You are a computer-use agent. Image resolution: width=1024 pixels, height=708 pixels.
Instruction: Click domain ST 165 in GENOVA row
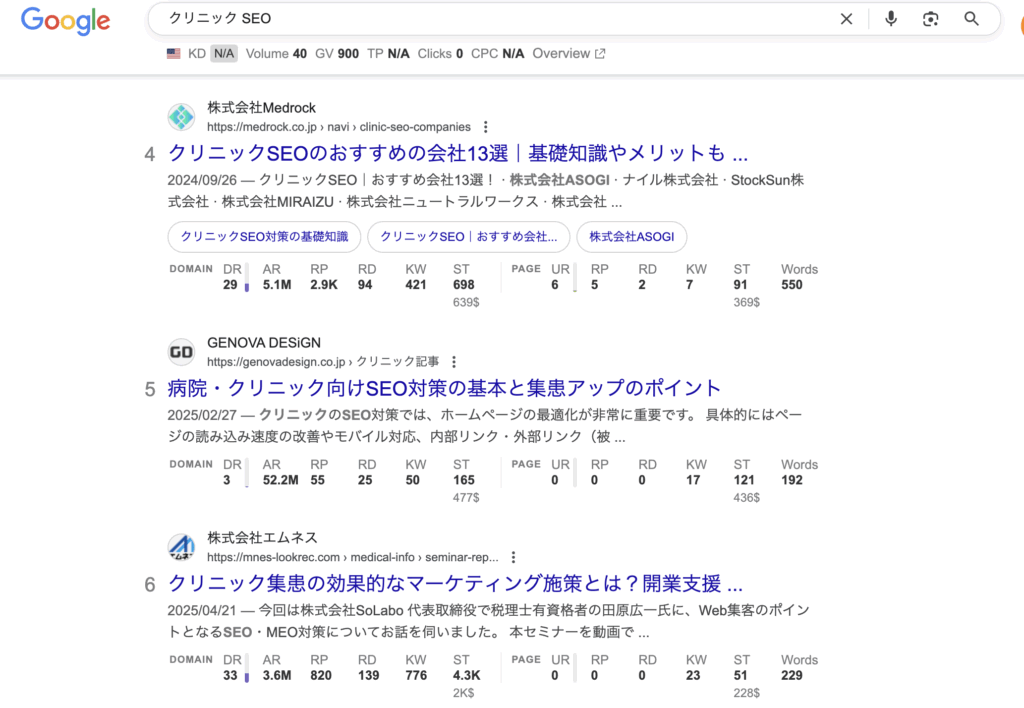(464, 480)
